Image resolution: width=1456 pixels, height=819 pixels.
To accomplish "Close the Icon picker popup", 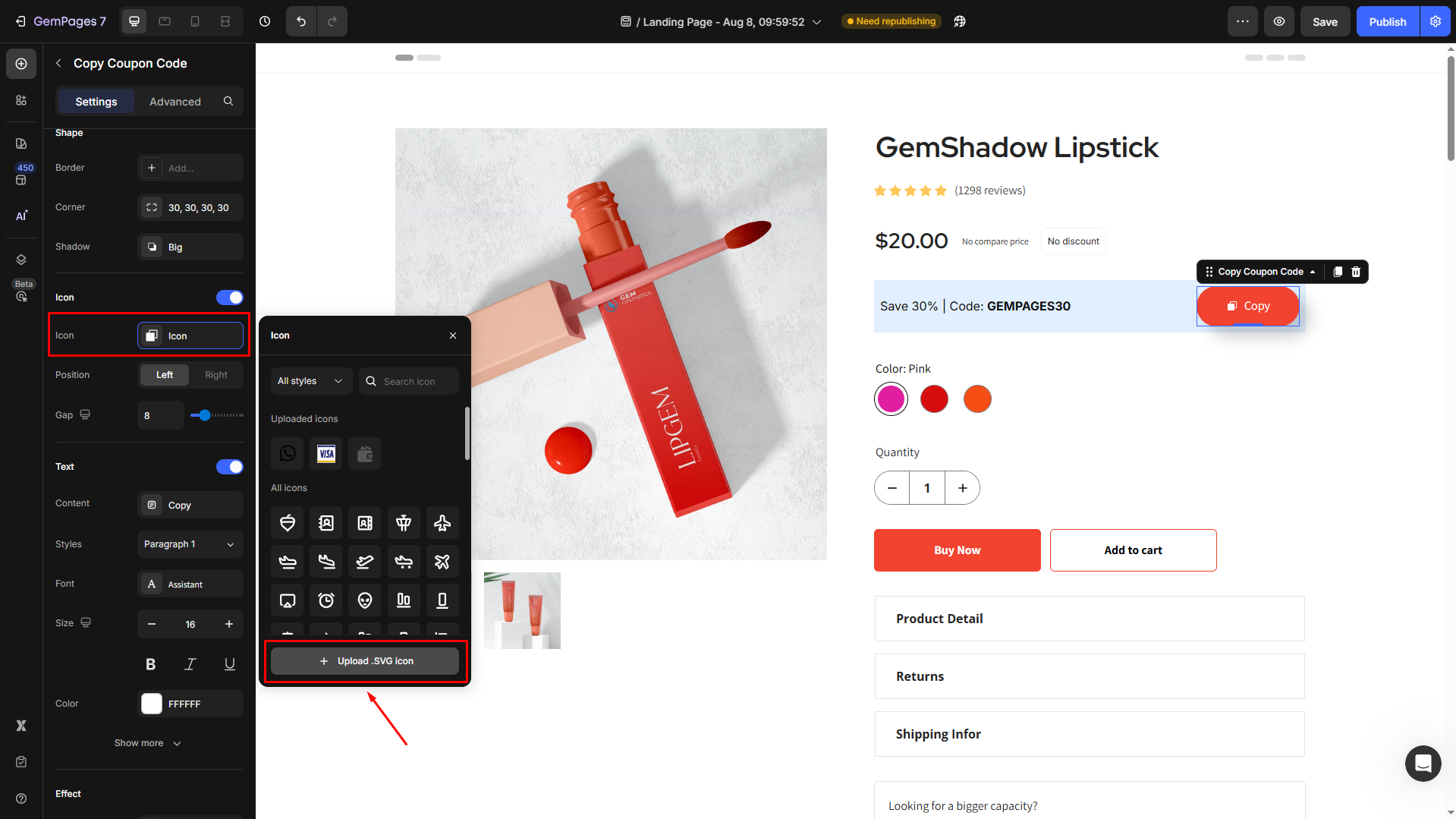I will pyautogui.click(x=453, y=335).
